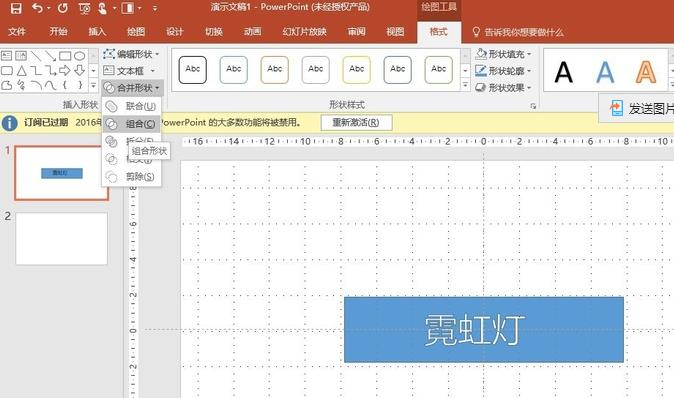Image resolution: width=674 pixels, height=398 pixels.
Task: Select the rounded rectangle shape
Action: tap(6, 70)
